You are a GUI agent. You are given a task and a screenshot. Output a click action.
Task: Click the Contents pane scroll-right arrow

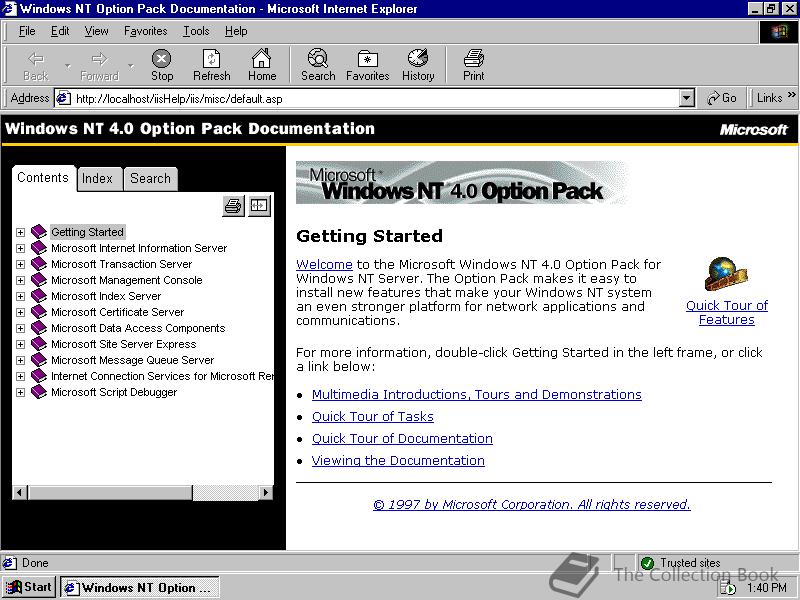[265, 492]
